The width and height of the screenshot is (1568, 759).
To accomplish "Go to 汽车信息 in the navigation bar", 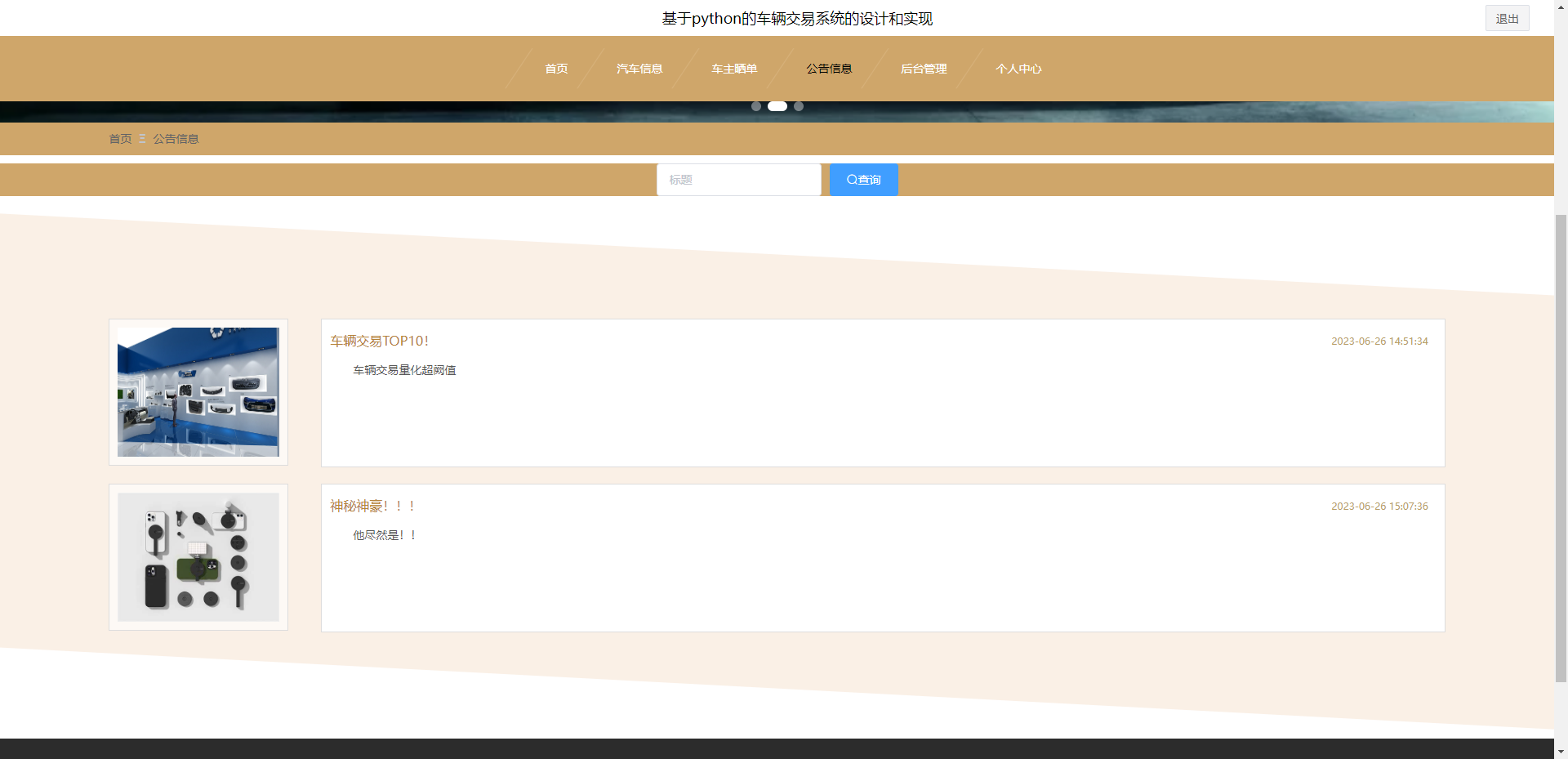I will 639,69.
